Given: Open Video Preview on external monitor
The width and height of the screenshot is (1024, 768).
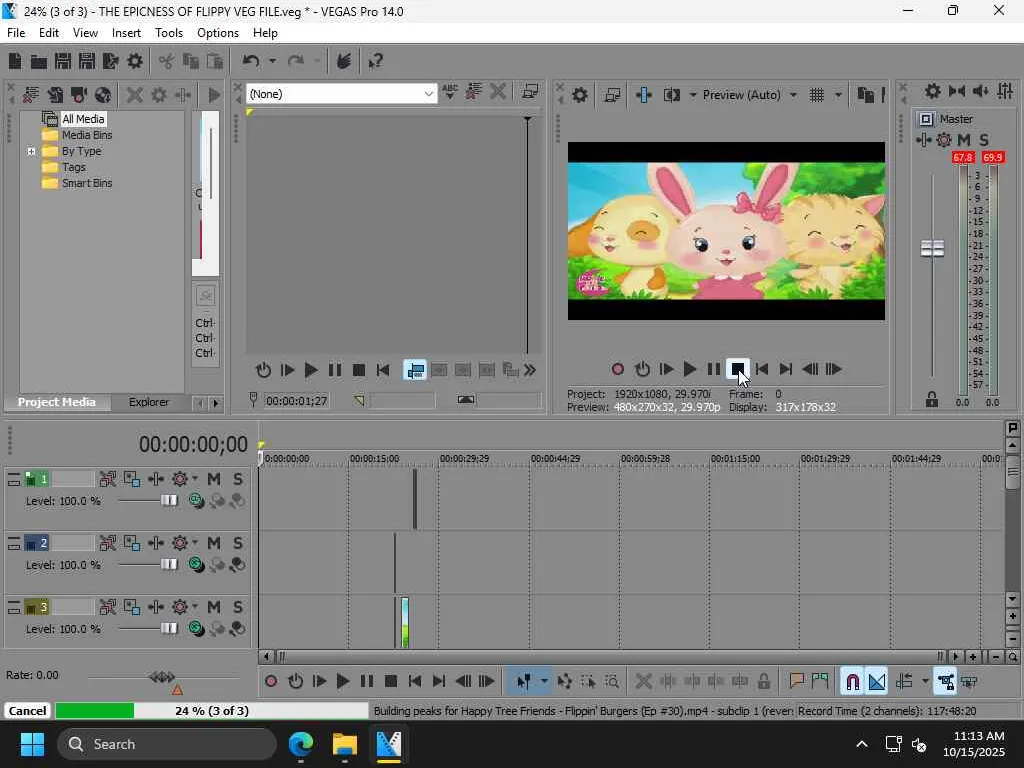Looking at the screenshot, I should point(612,95).
